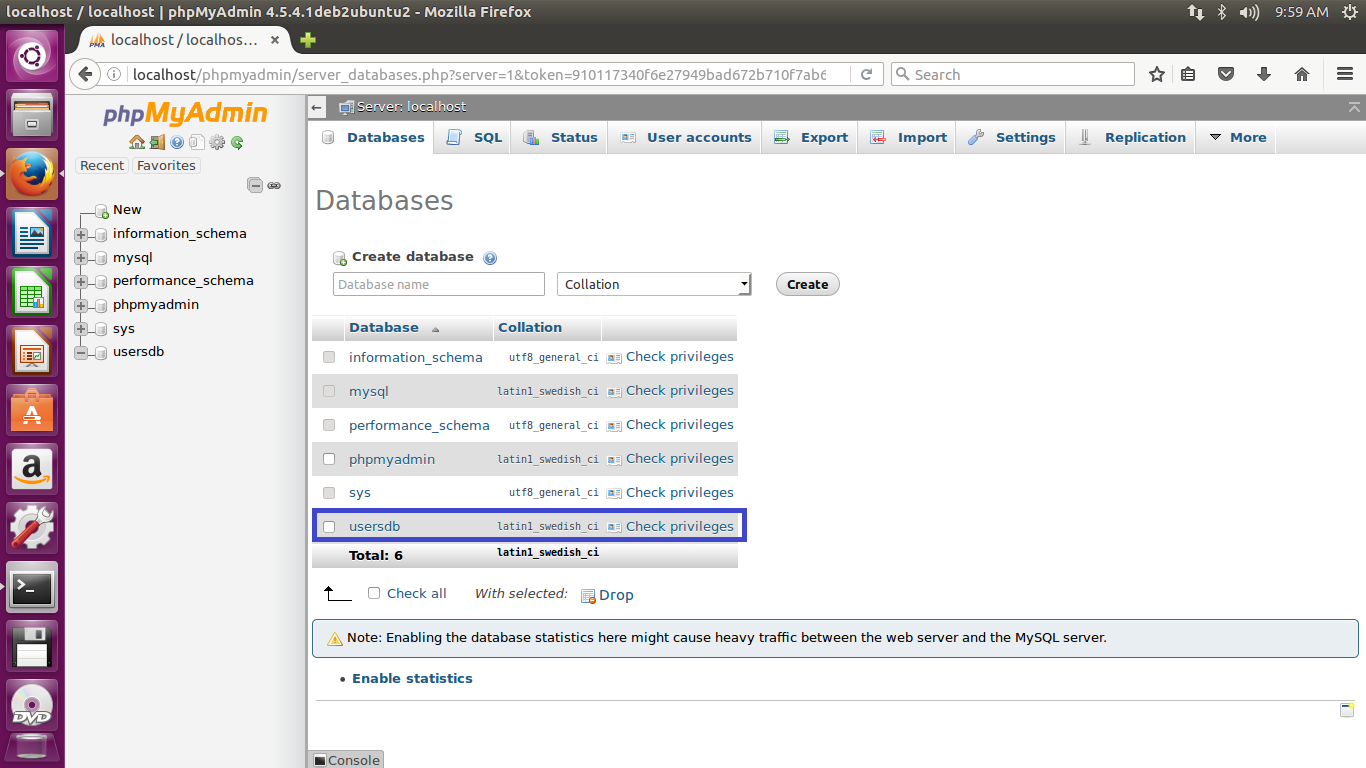Click the Enable statistics link
This screenshot has width=1366, height=768.
pyautogui.click(x=412, y=678)
